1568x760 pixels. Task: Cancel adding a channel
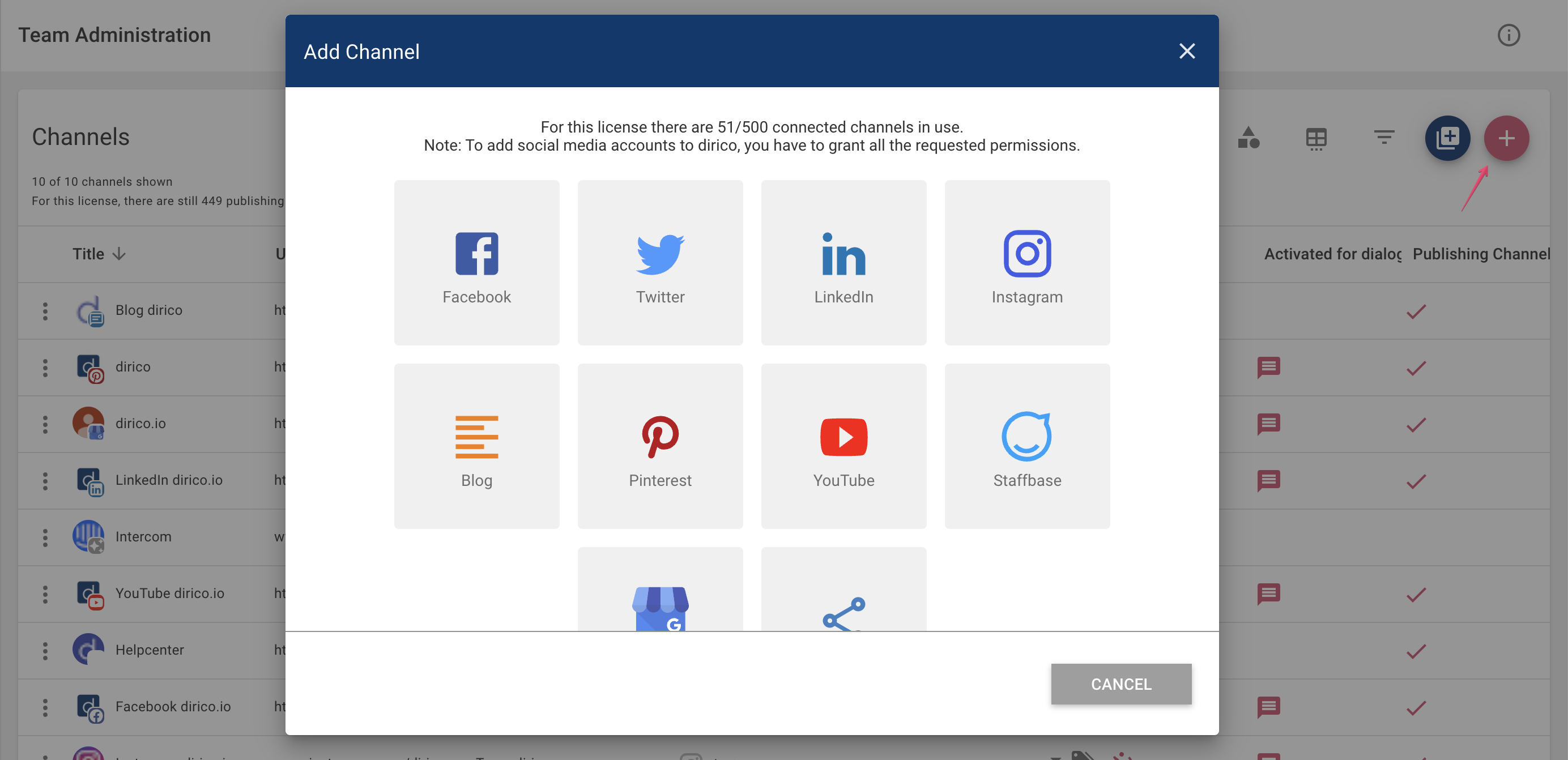[x=1120, y=684]
